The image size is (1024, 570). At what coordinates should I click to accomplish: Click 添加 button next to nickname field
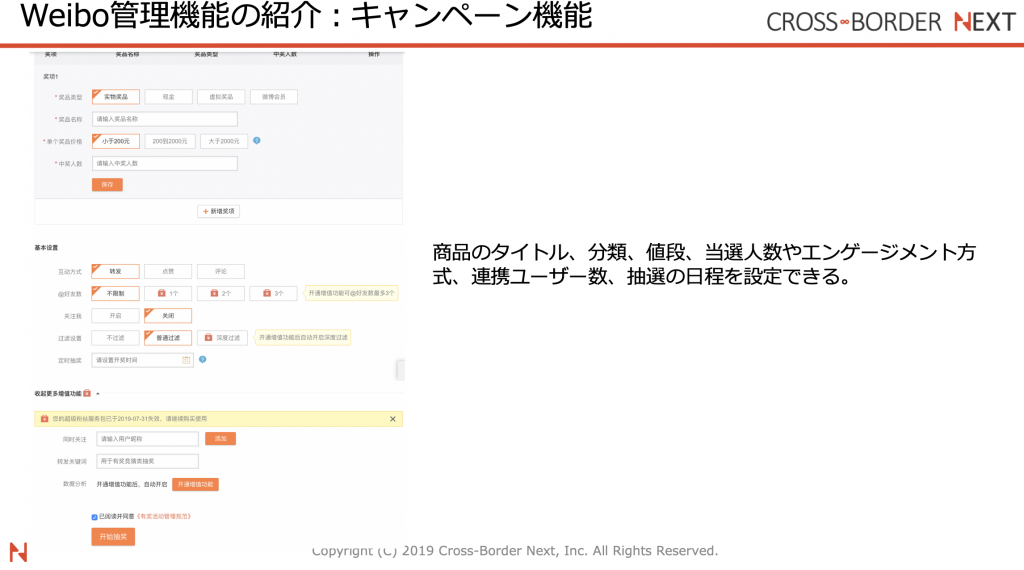pyautogui.click(x=220, y=439)
